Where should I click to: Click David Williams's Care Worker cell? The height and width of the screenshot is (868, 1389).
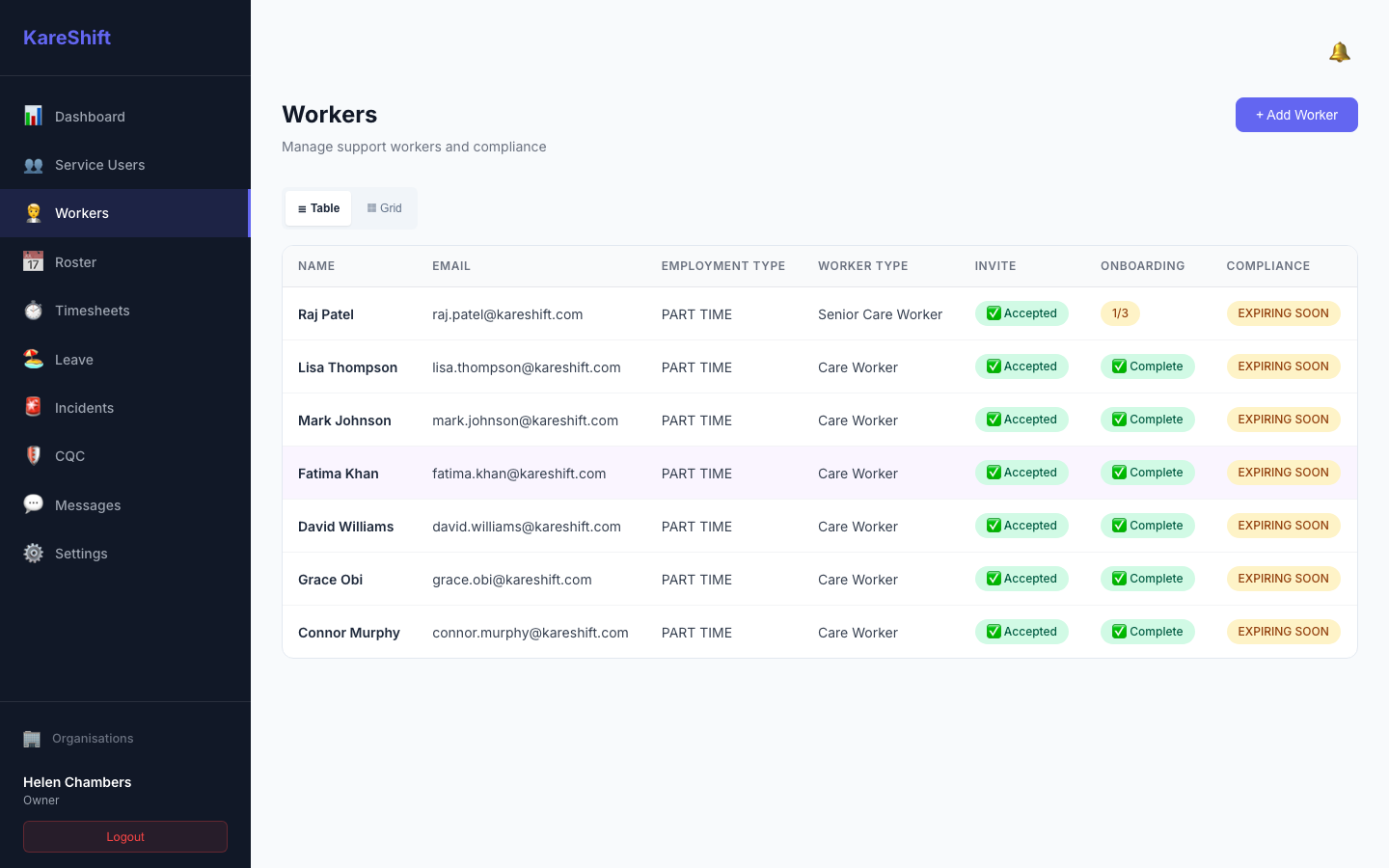tap(858, 527)
